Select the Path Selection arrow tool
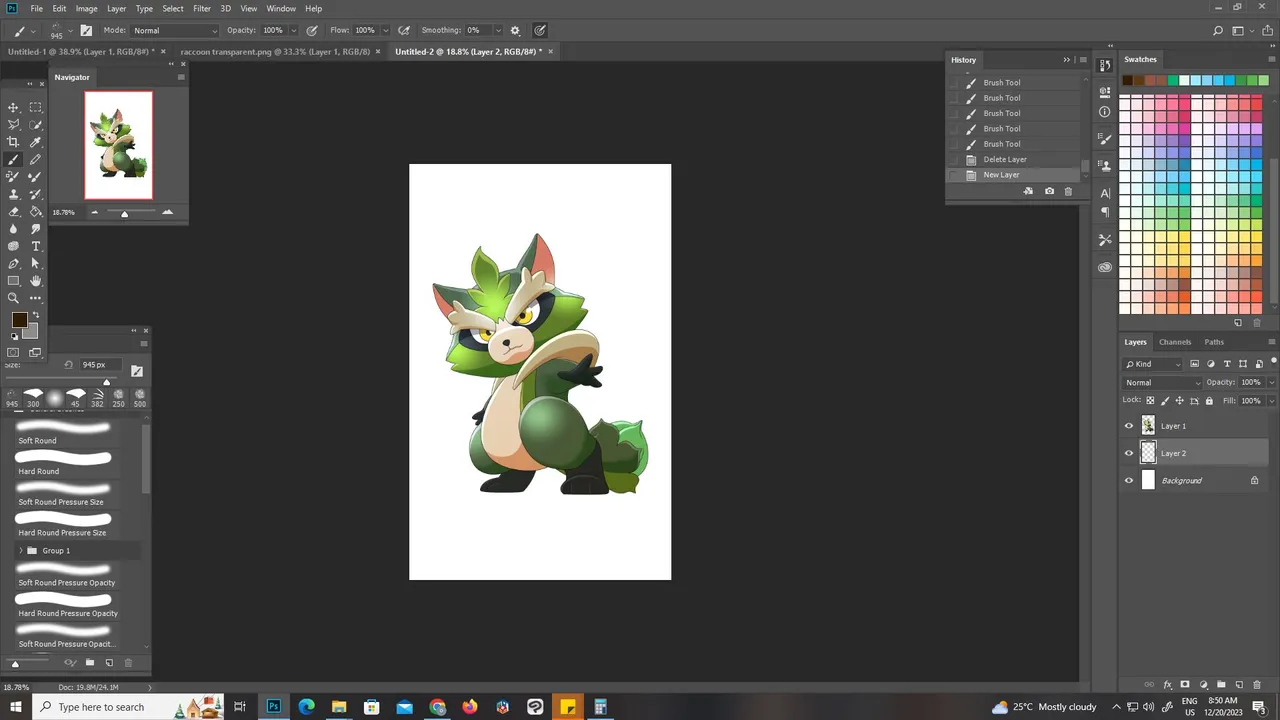 click(x=35, y=264)
